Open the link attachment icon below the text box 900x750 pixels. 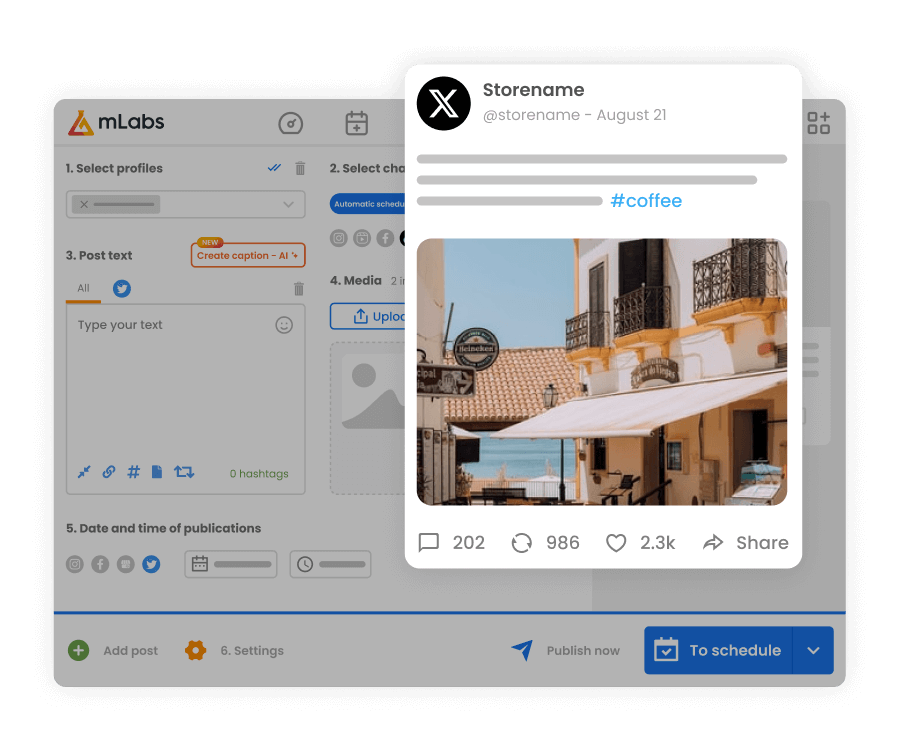coord(108,471)
